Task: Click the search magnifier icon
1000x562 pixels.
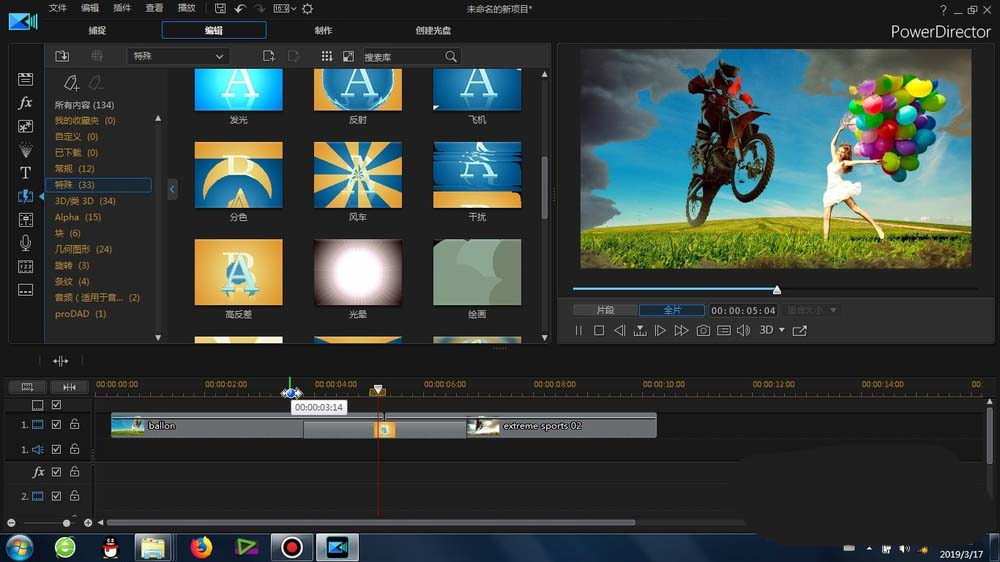Action: [451, 57]
